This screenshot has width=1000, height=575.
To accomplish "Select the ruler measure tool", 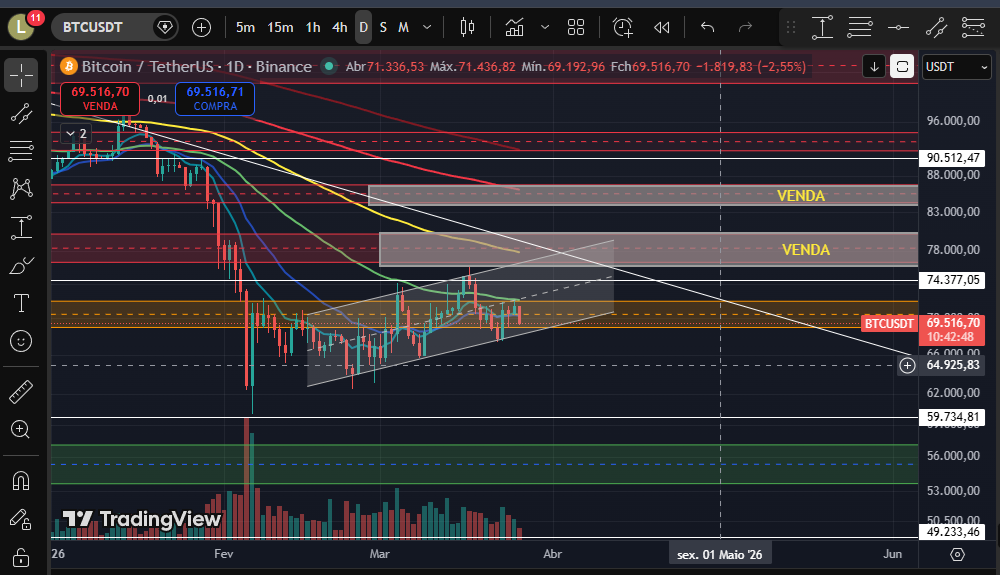I will 21,392.
